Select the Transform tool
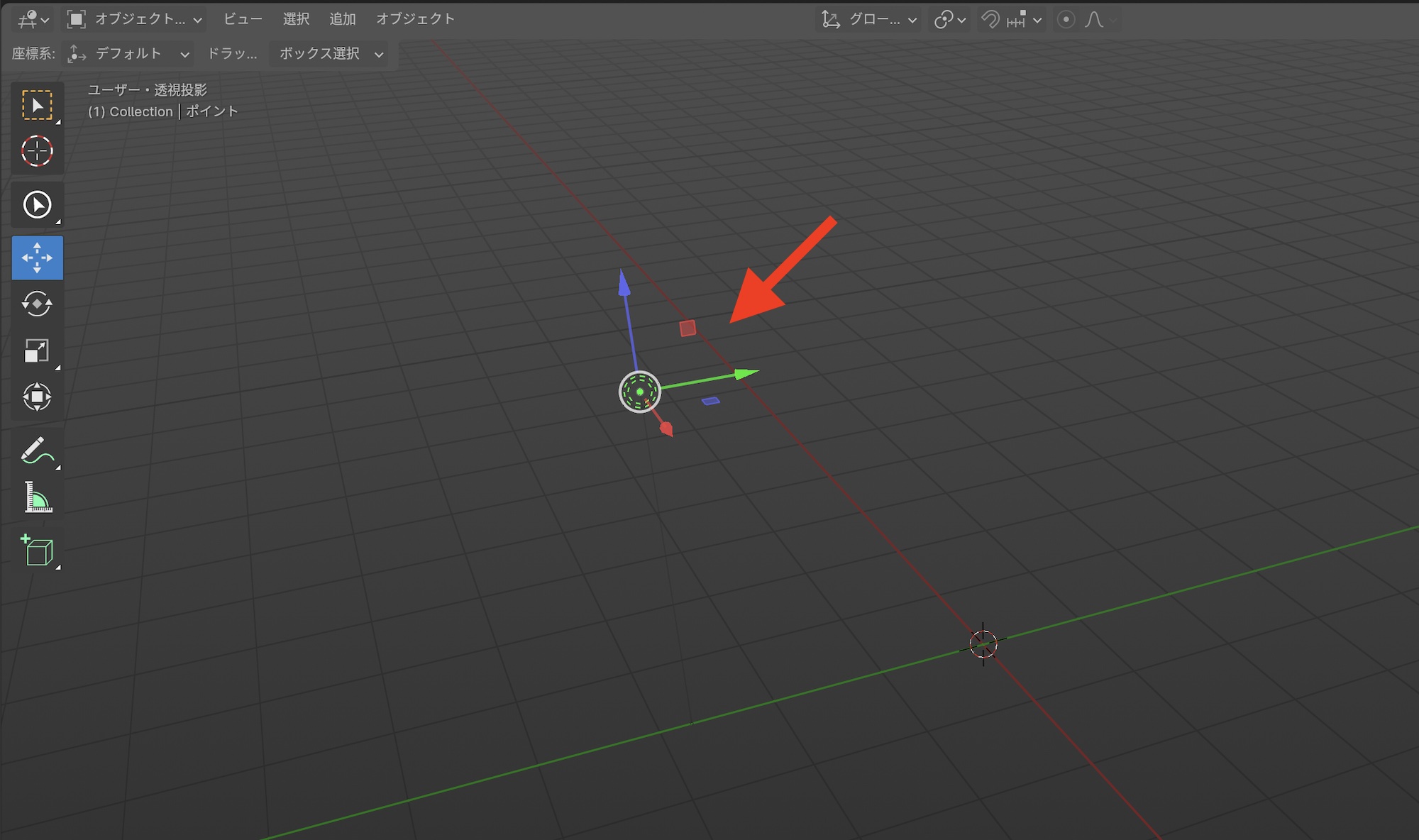1419x840 pixels. click(x=37, y=397)
